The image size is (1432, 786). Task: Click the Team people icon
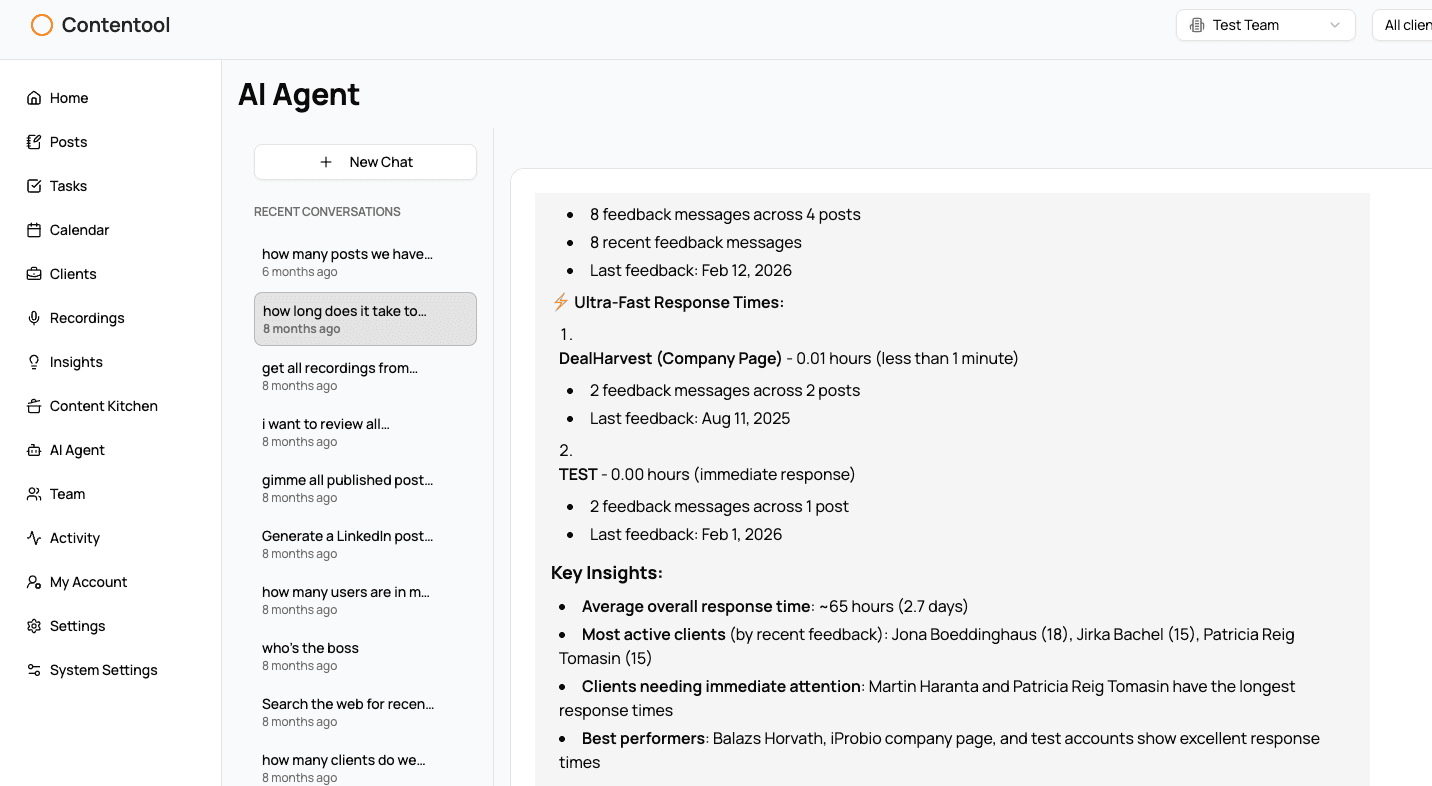pyautogui.click(x=34, y=494)
